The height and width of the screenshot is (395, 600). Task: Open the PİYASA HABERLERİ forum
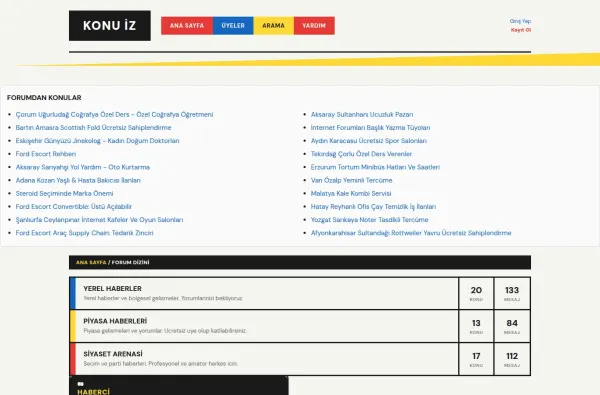115,321
